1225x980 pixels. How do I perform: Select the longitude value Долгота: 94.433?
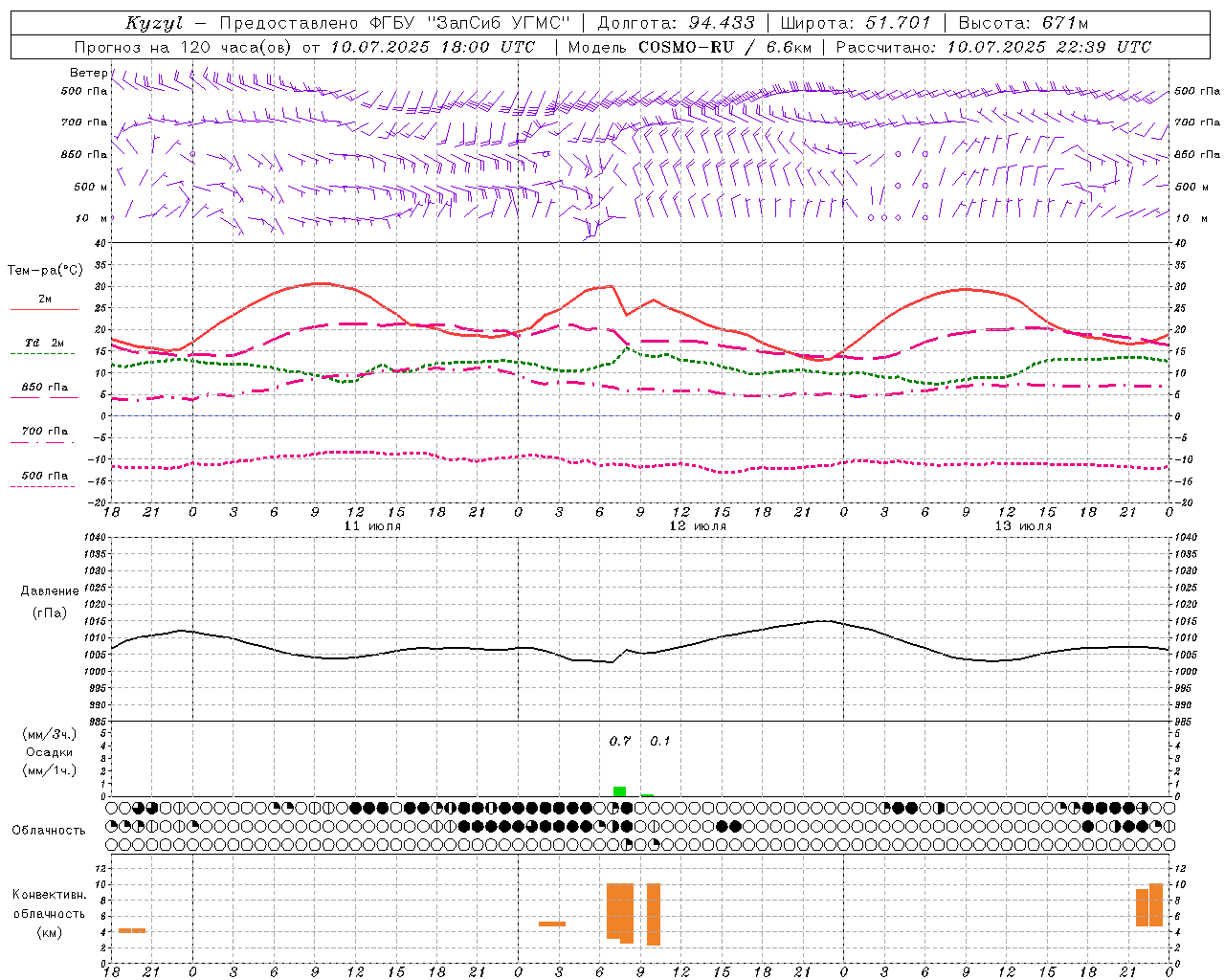676,23
